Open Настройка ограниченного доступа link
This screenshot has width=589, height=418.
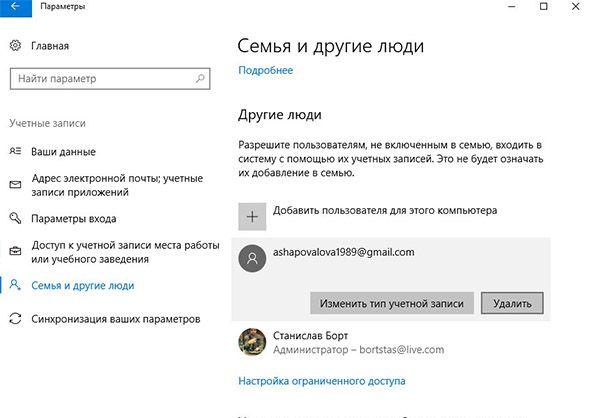pos(322,381)
